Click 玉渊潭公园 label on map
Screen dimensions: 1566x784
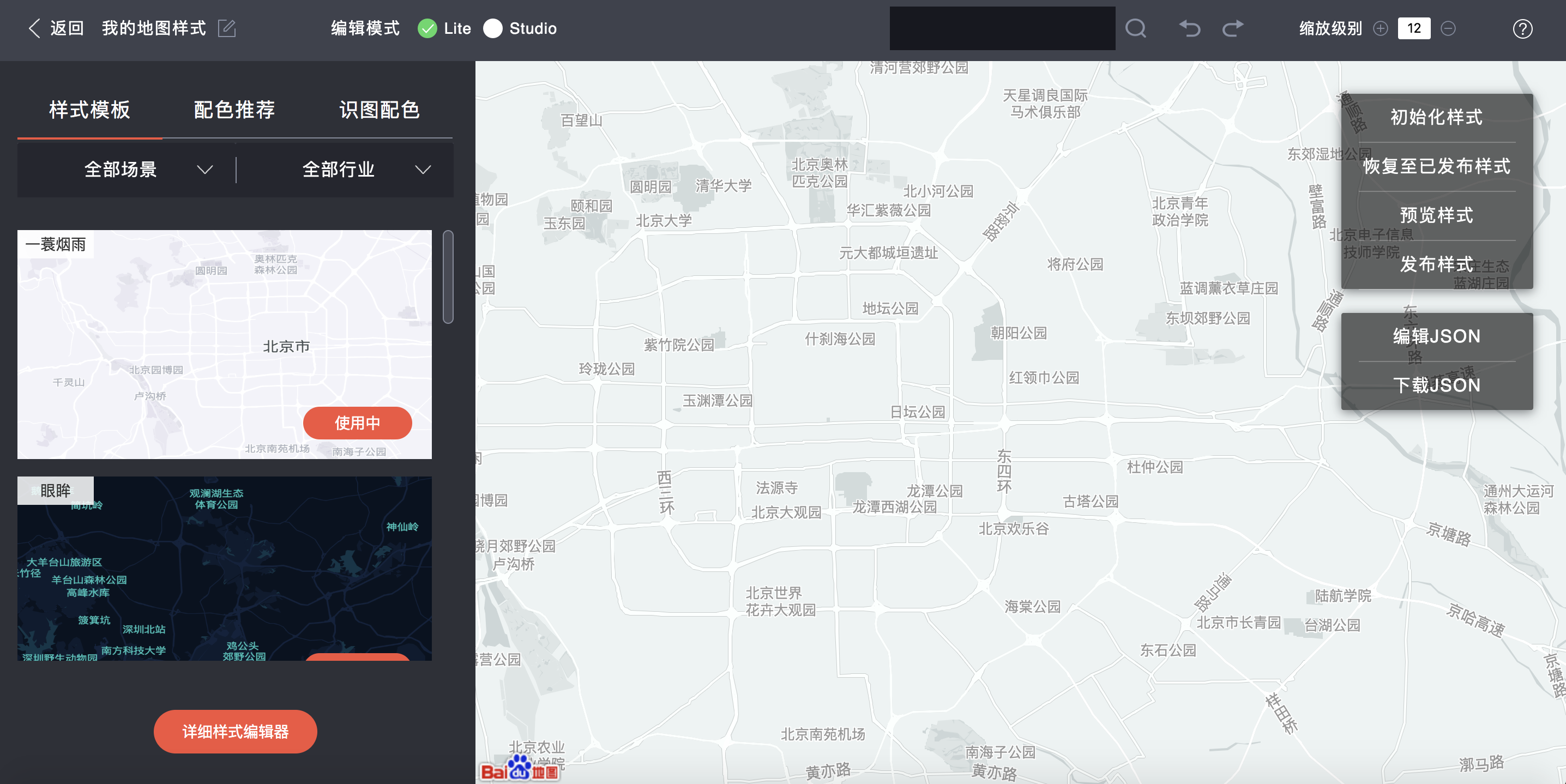[x=718, y=401]
